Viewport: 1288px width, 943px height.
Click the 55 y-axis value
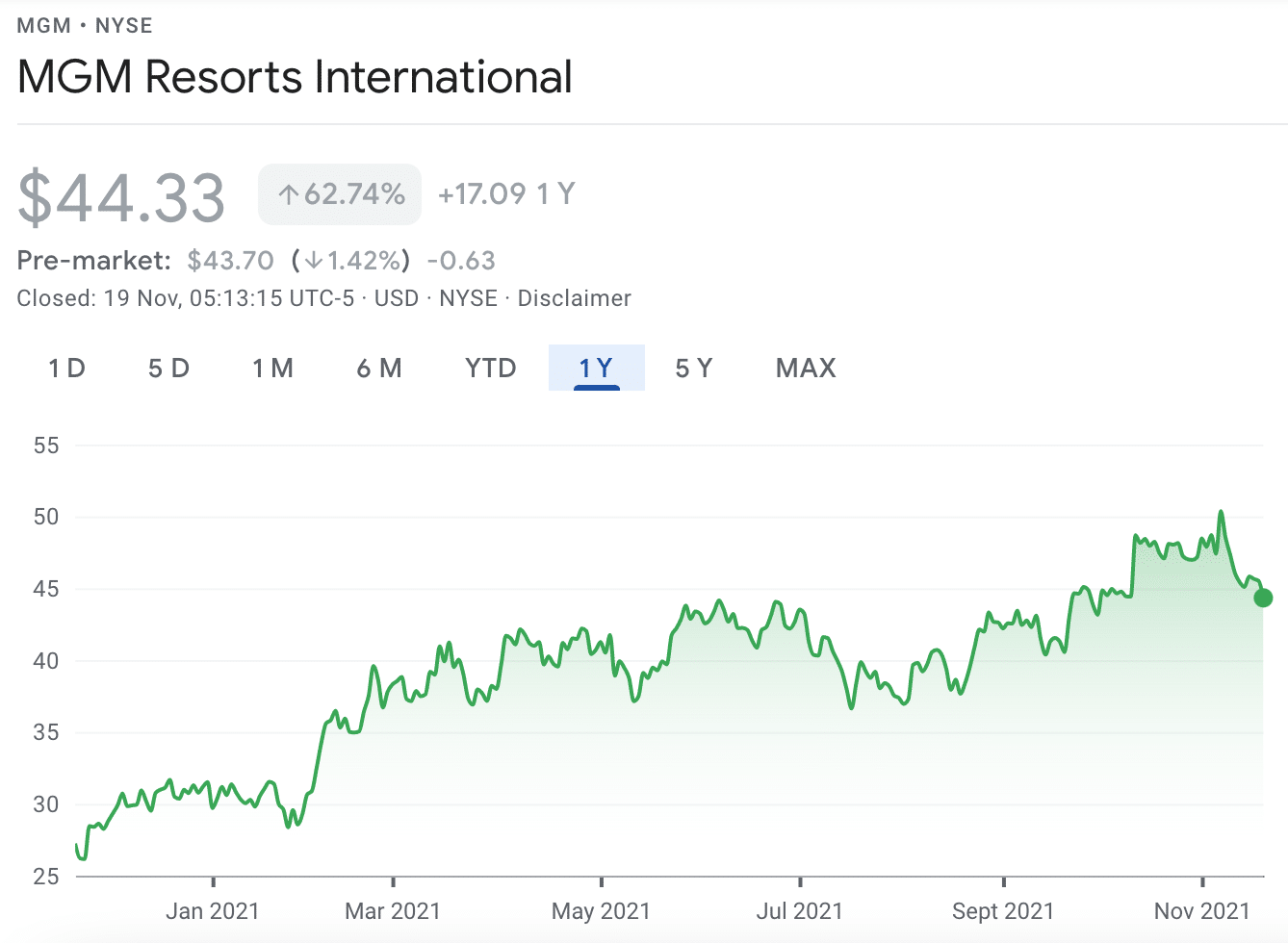click(46, 446)
